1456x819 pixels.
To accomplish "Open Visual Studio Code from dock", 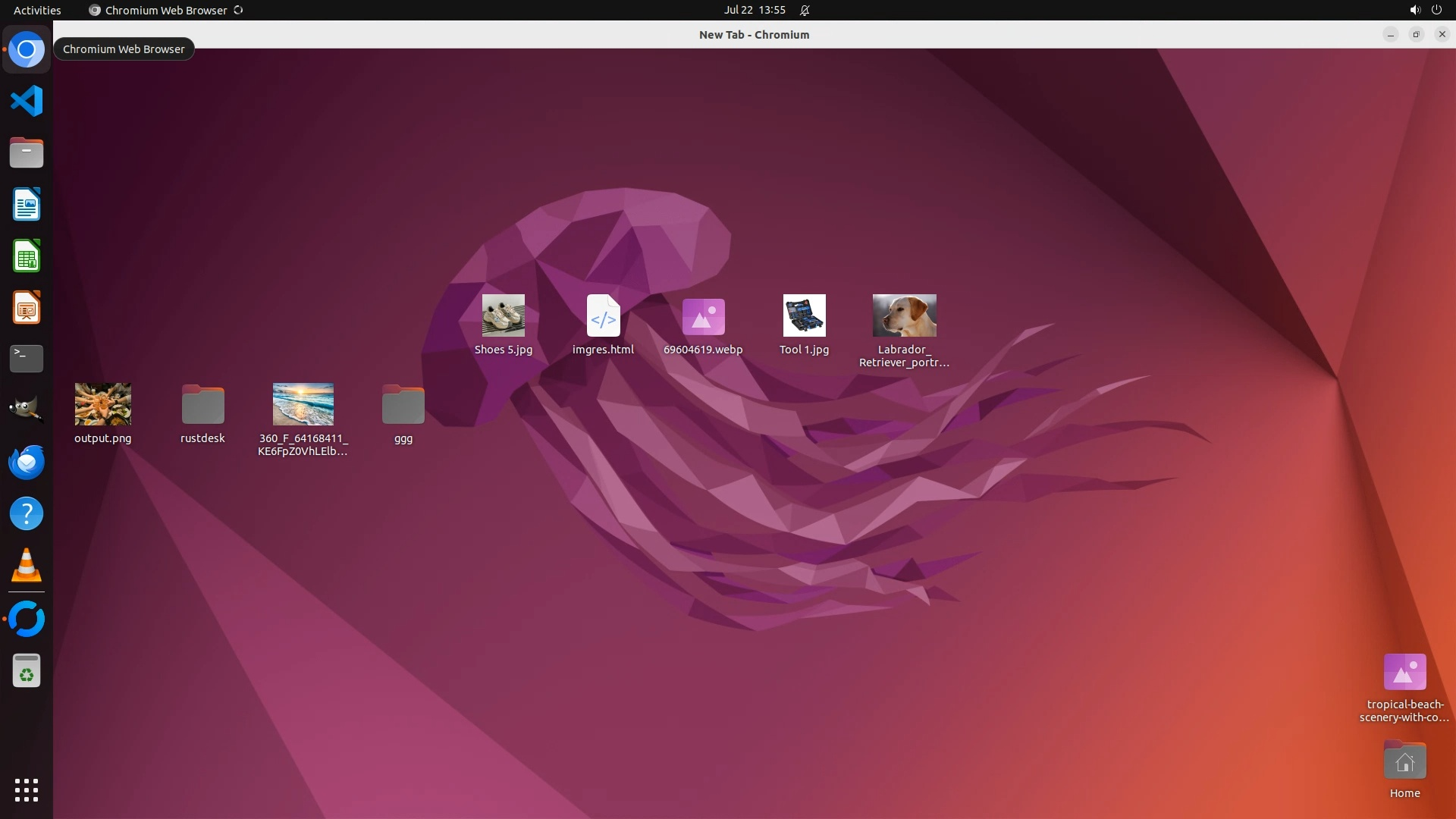I will (27, 101).
